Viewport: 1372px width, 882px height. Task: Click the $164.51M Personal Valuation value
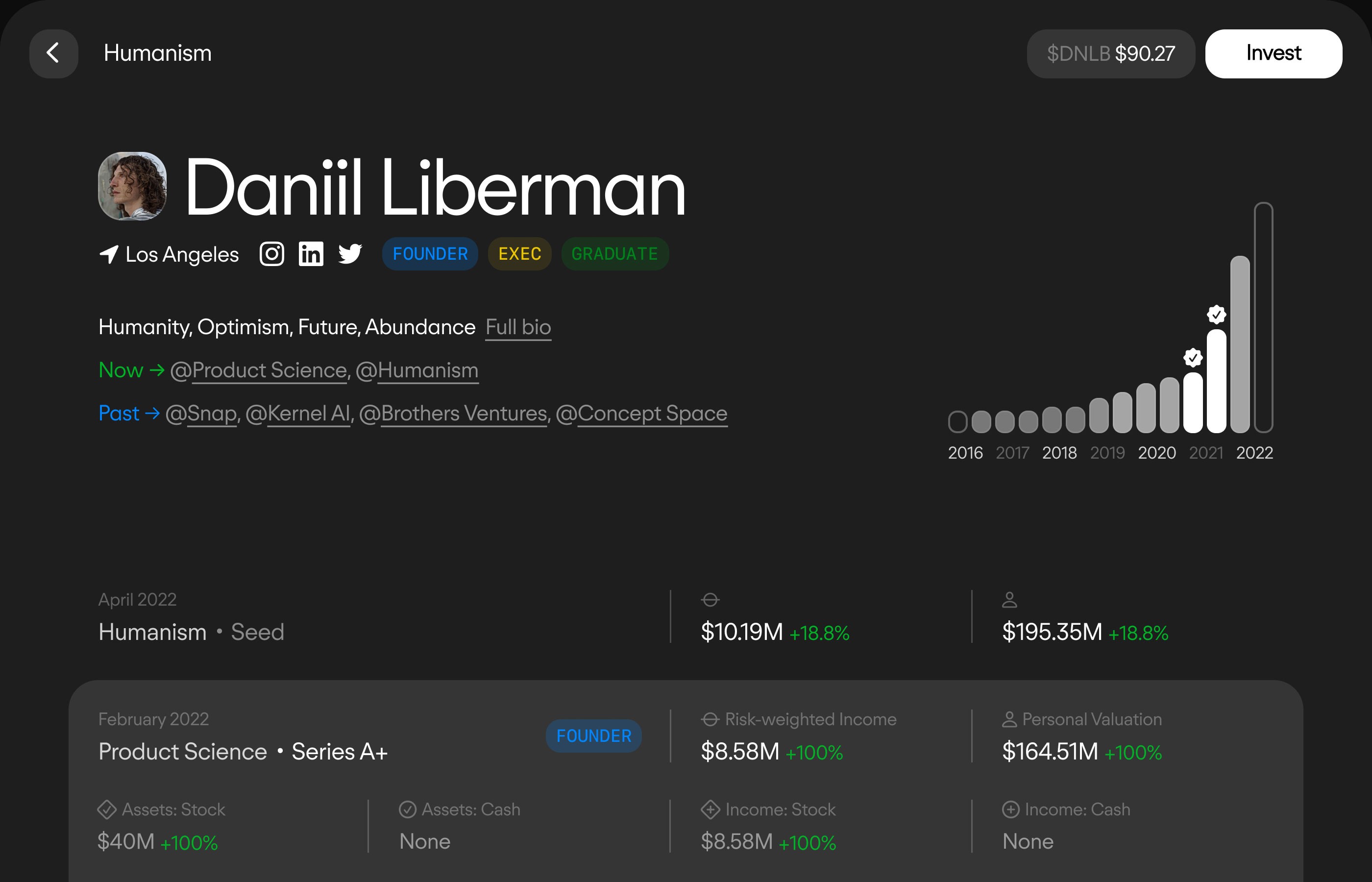click(x=1050, y=752)
